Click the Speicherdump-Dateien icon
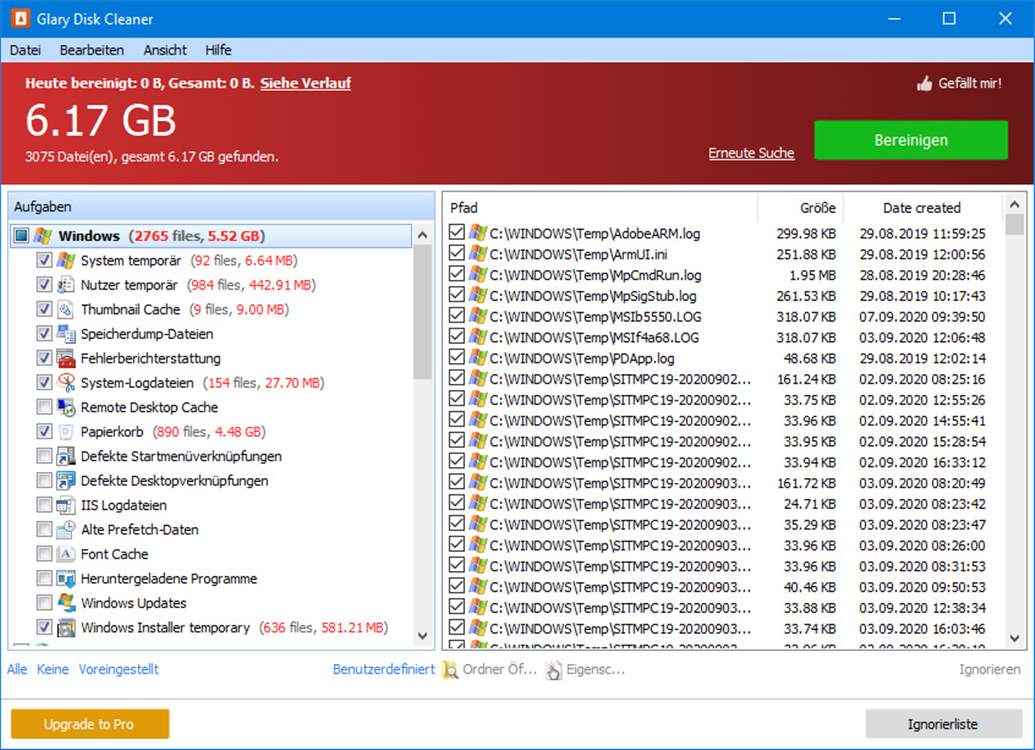This screenshot has height=750, width=1035. 66,333
